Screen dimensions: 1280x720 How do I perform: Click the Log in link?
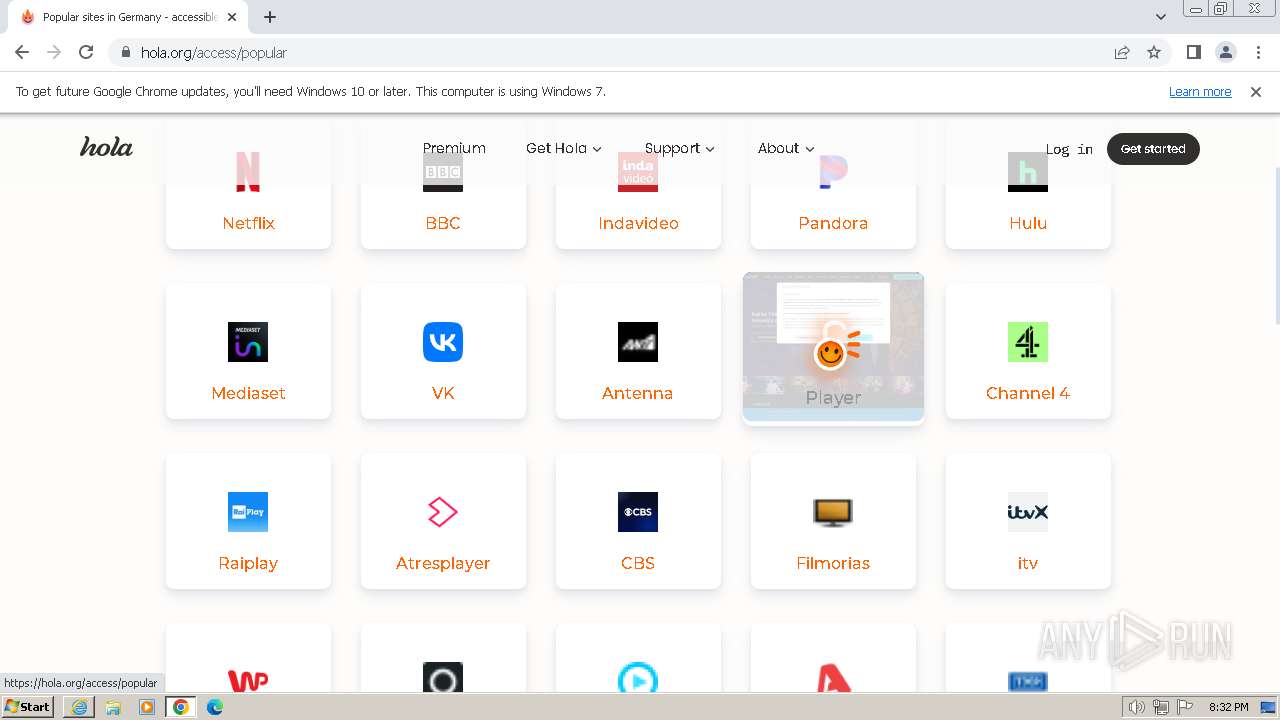[x=1069, y=149]
